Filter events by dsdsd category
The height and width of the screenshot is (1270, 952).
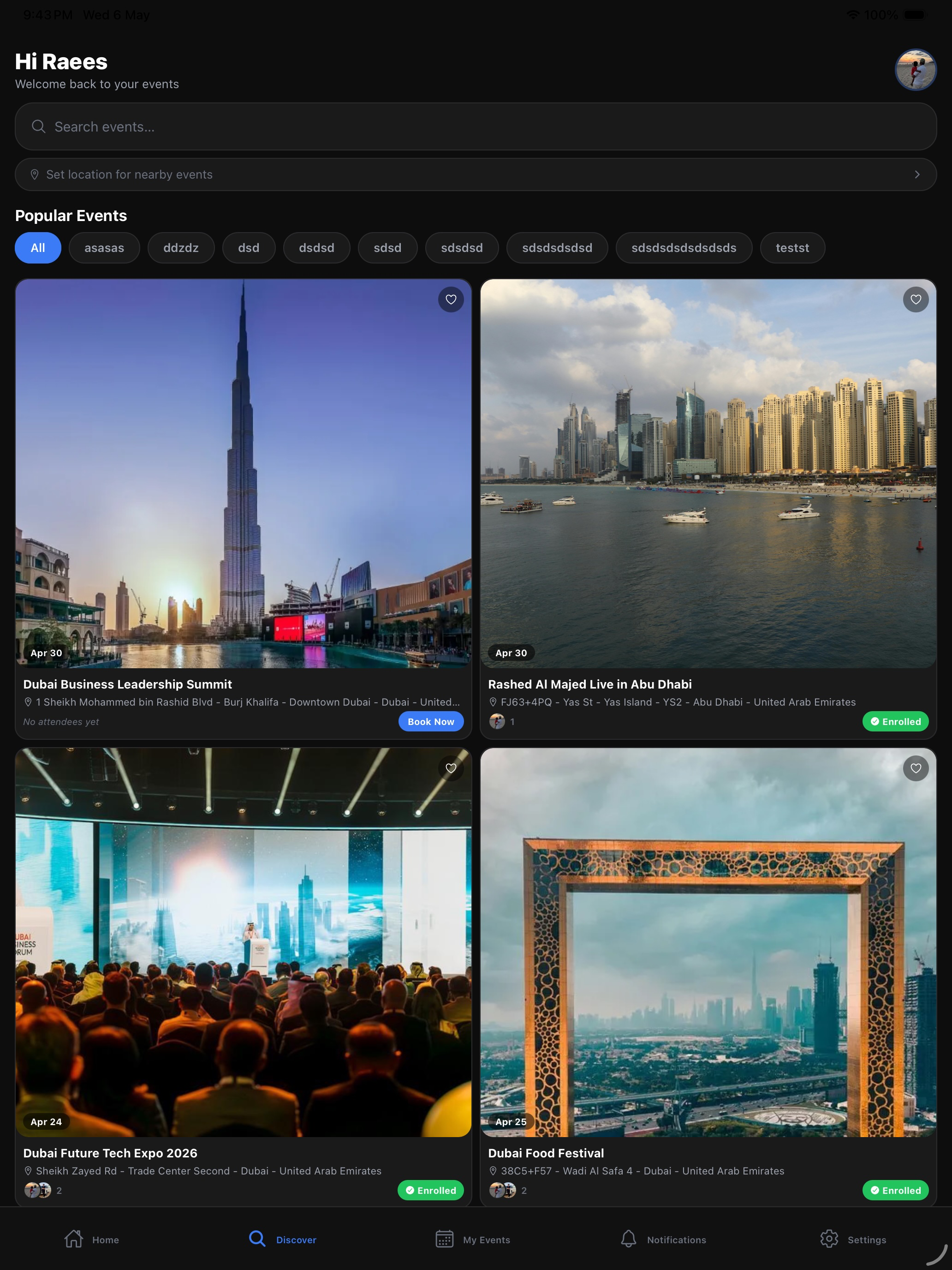[317, 248]
